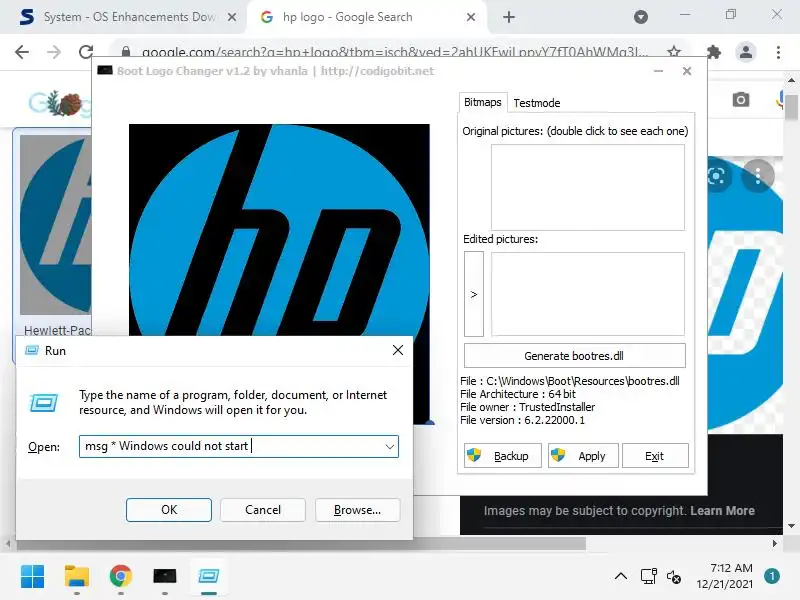Click Cancel in the Run dialog
This screenshot has width=800, height=600.
pos(263,510)
